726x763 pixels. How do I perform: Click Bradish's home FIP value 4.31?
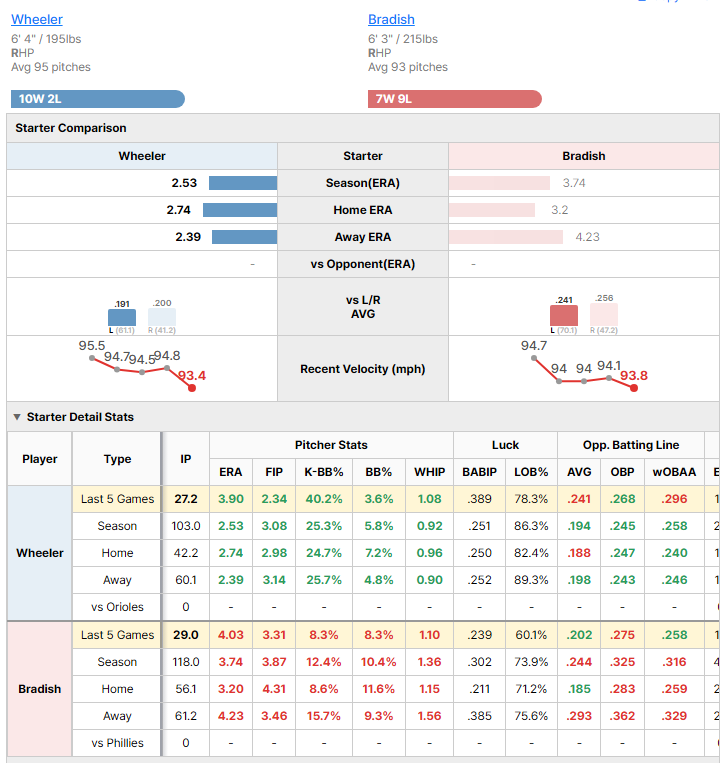[274, 689]
